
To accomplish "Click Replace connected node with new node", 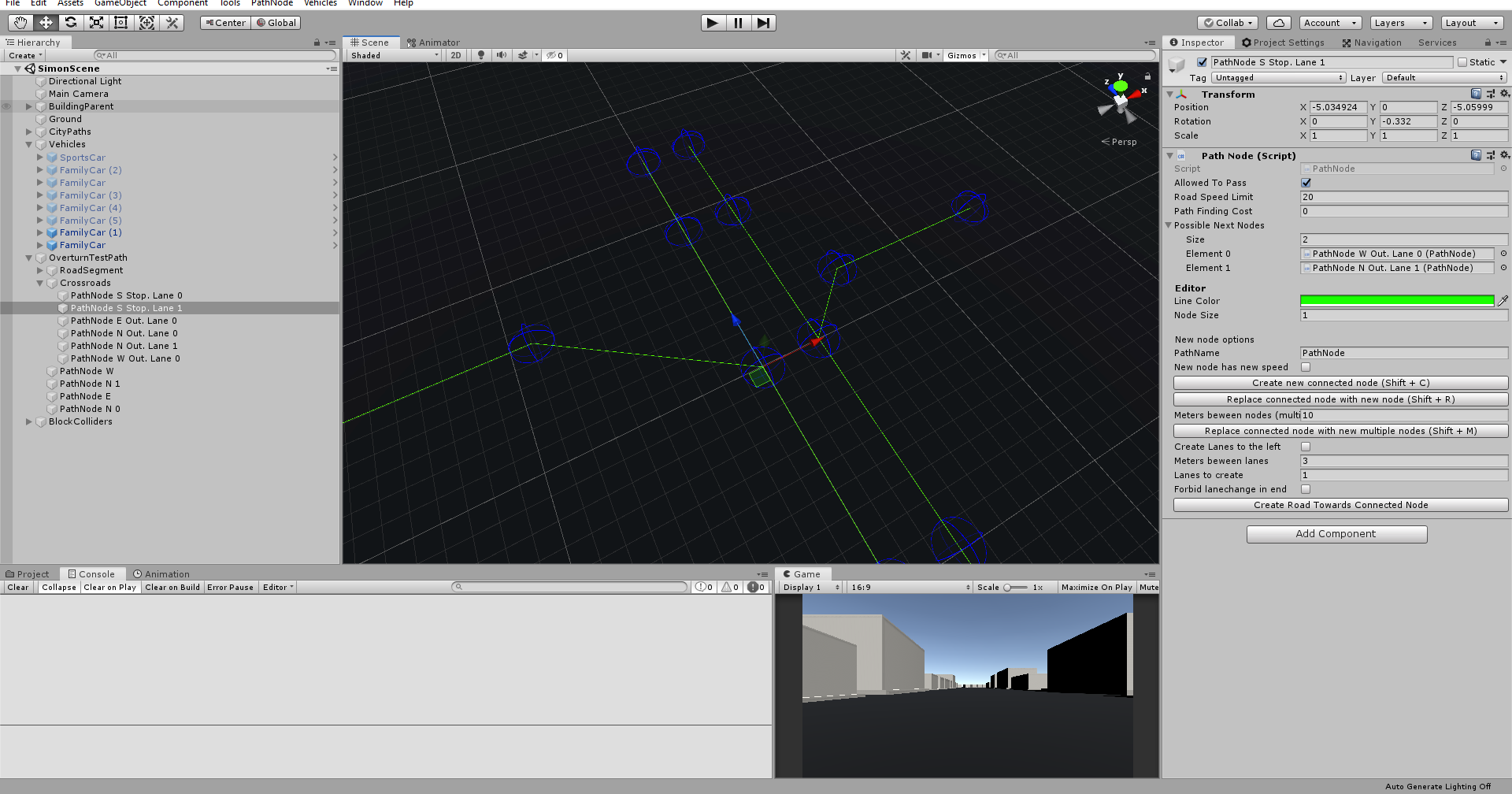I will pyautogui.click(x=1340, y=399).
